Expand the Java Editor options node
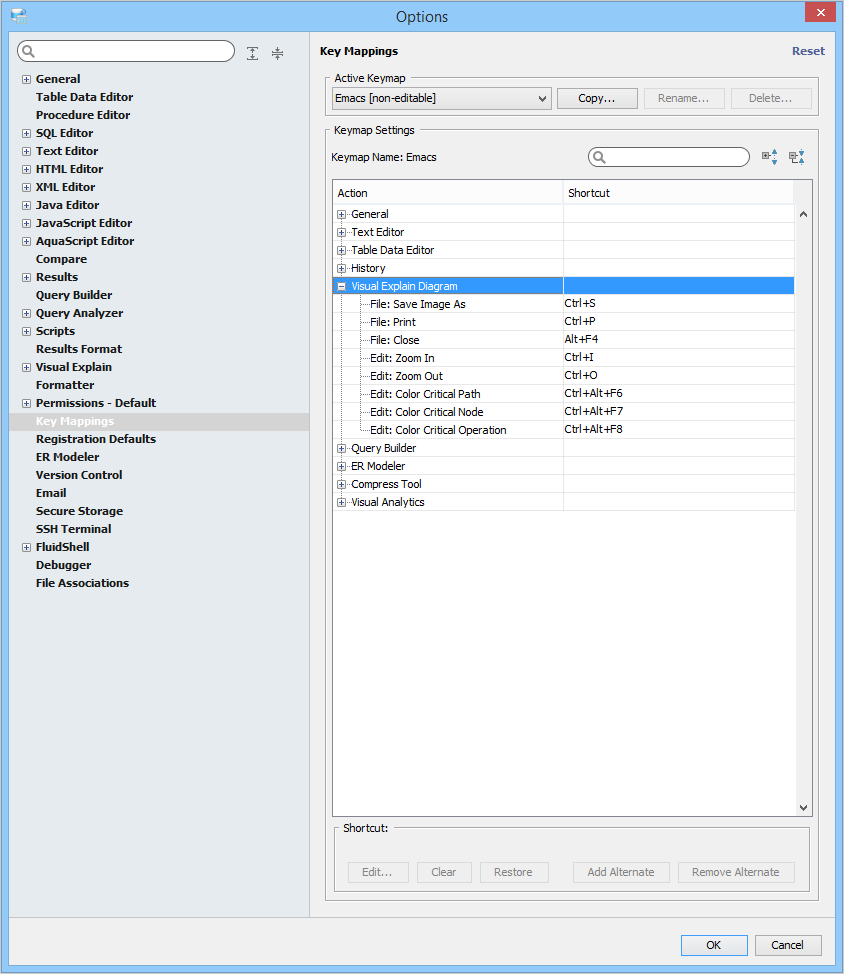The width and height of the screenshot is (844, 974). [x=26, y=206]
